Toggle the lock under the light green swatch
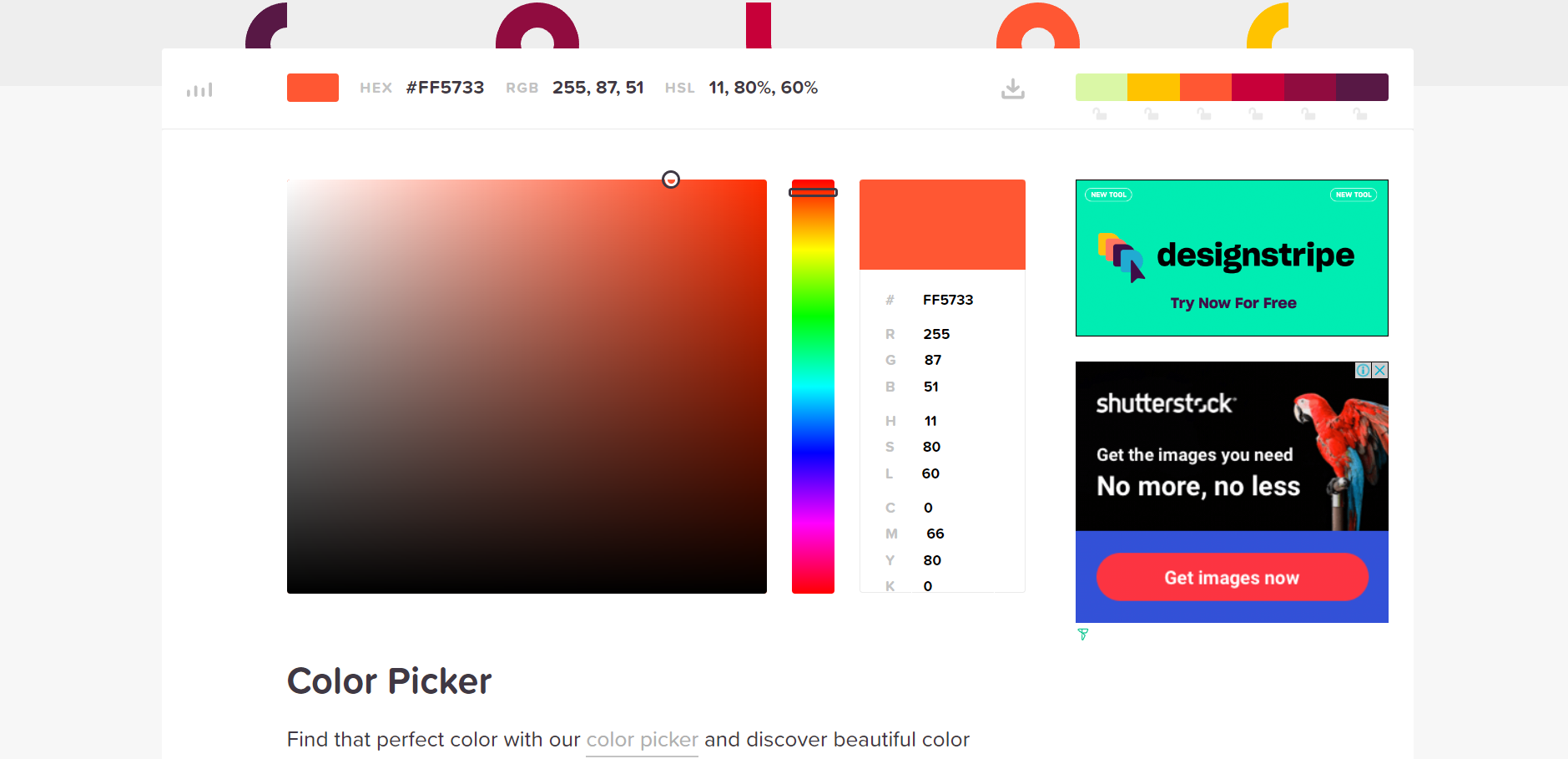 click(1100, 114)
